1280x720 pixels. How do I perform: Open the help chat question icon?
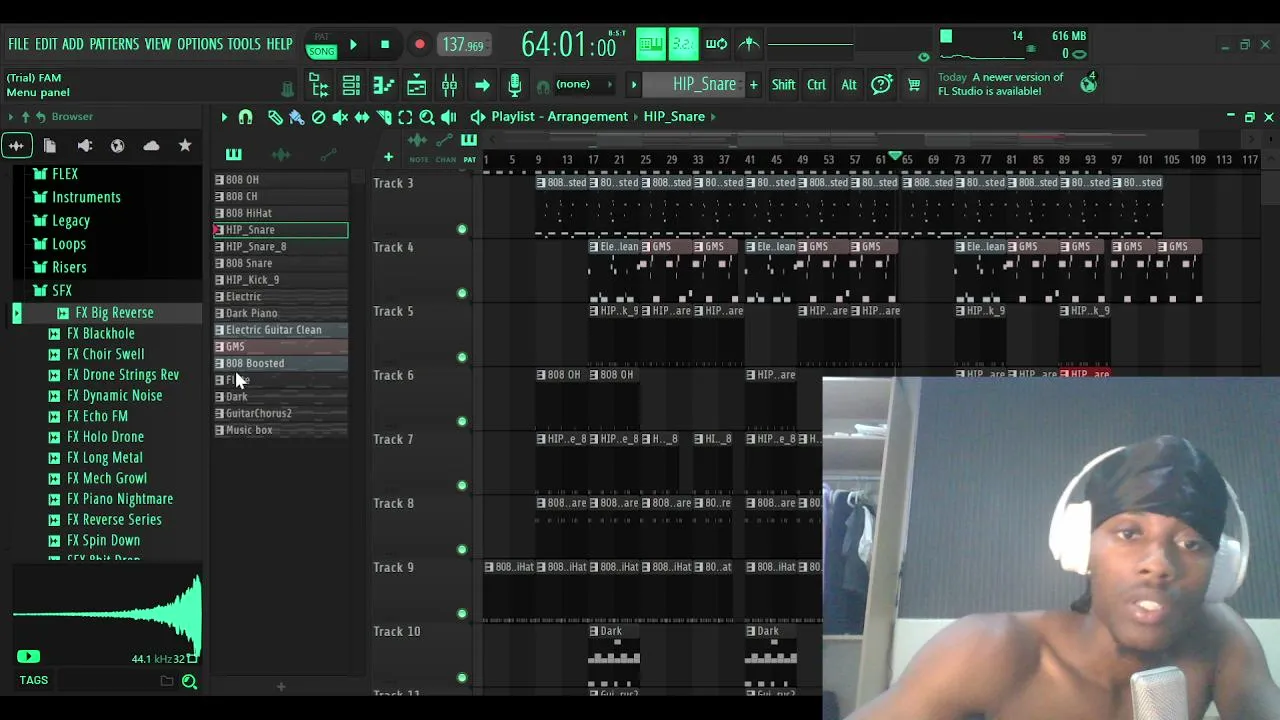881,85
